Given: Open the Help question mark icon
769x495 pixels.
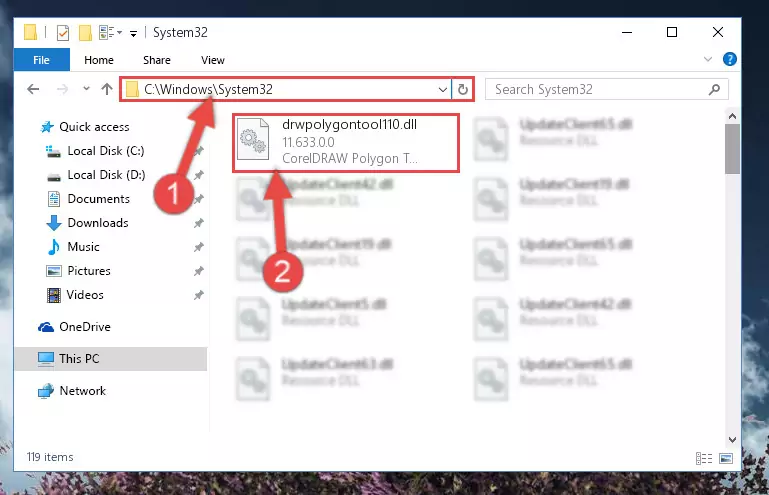Looking at the screenshot, I should point(729,59).
